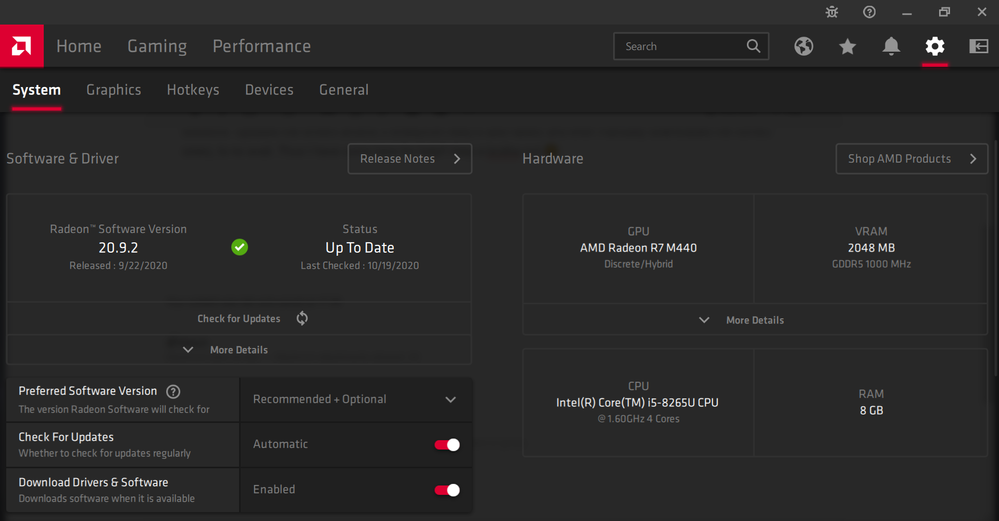Open the Performance tab
999x521 pixels.
262,46
